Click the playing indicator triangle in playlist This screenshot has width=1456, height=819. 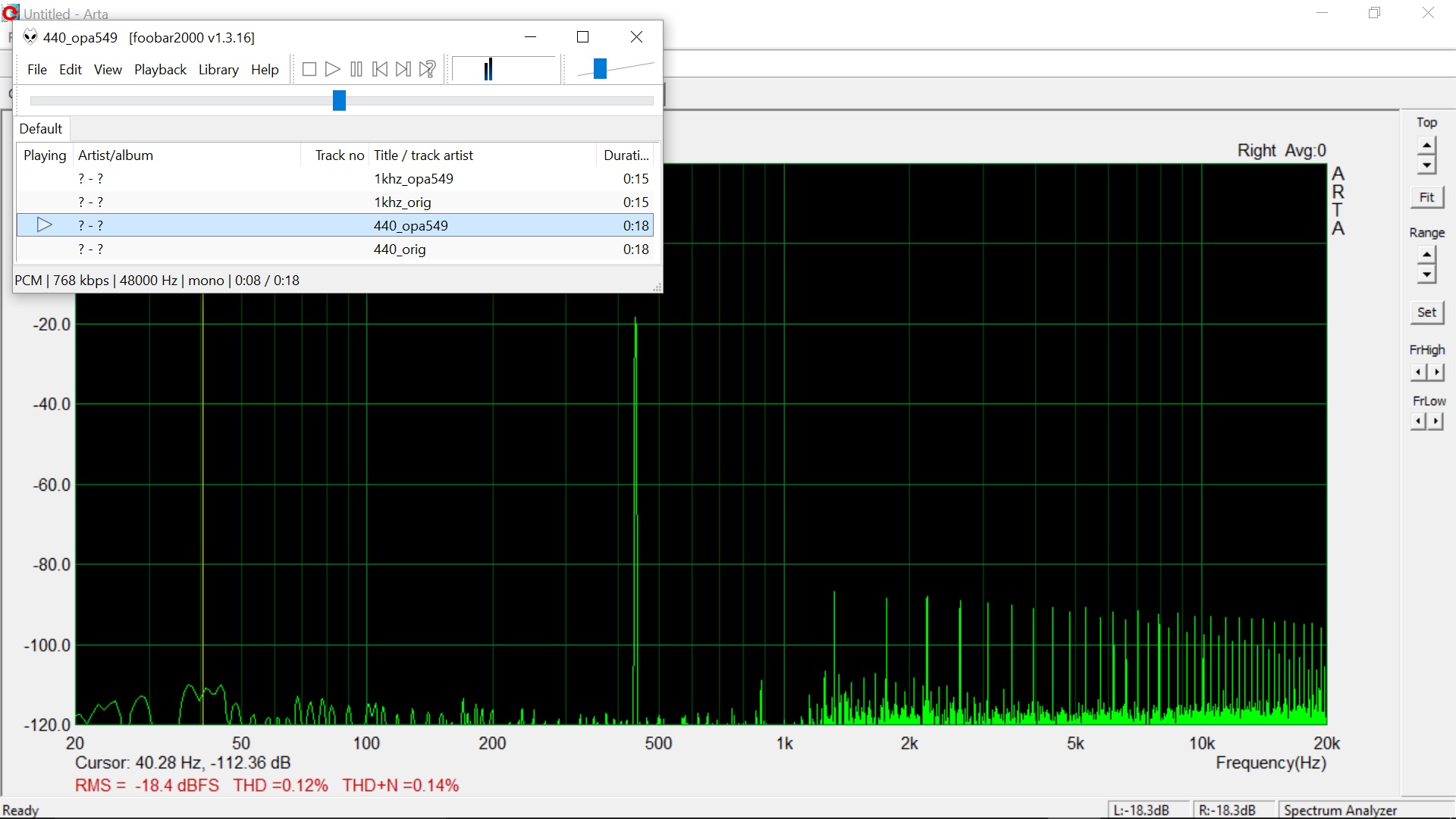[x=45, y=225]
